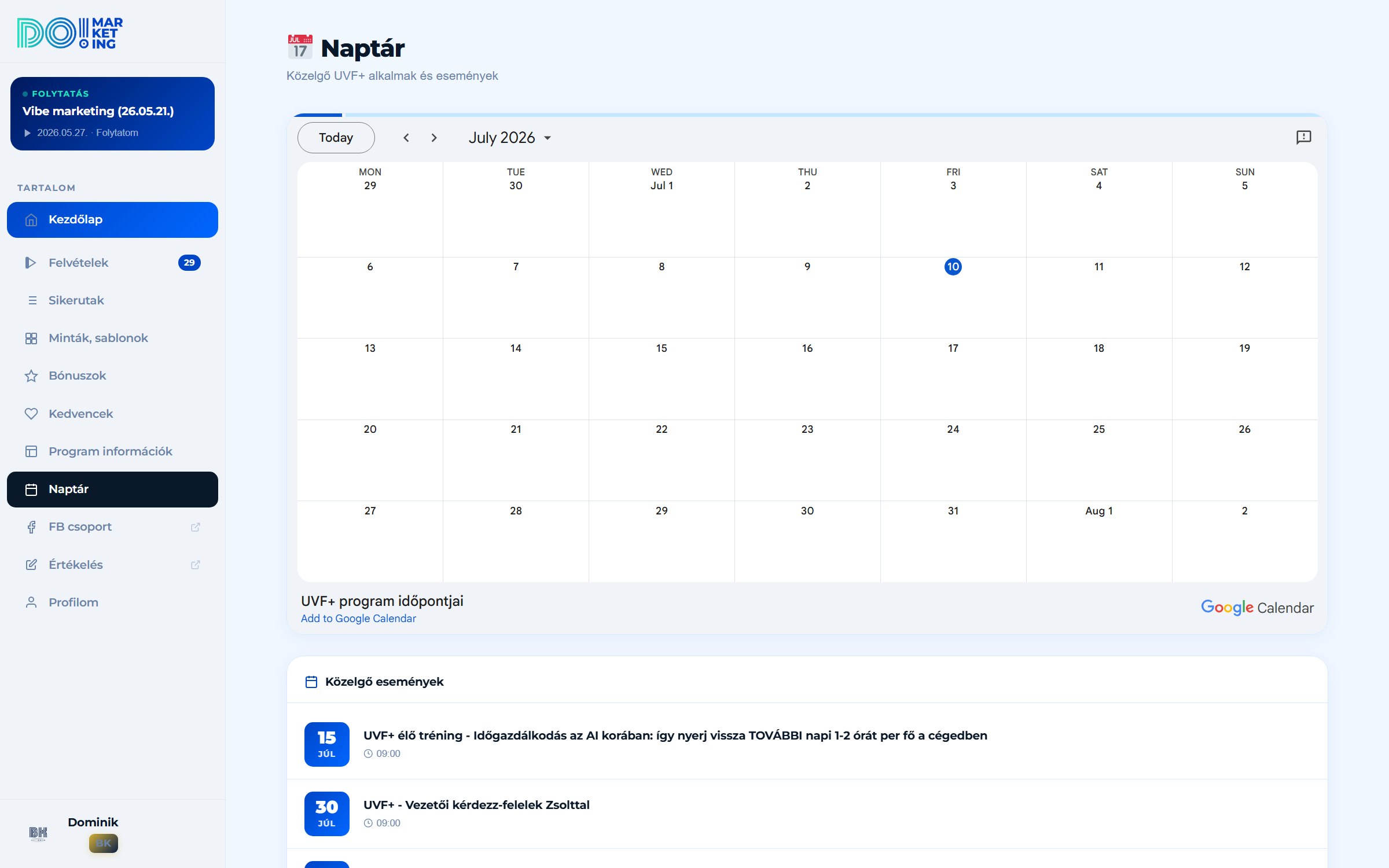Open the 30 JÚL Vezetői kérdezz-felelek event
1389x868 pixels.
click(807, 814)
